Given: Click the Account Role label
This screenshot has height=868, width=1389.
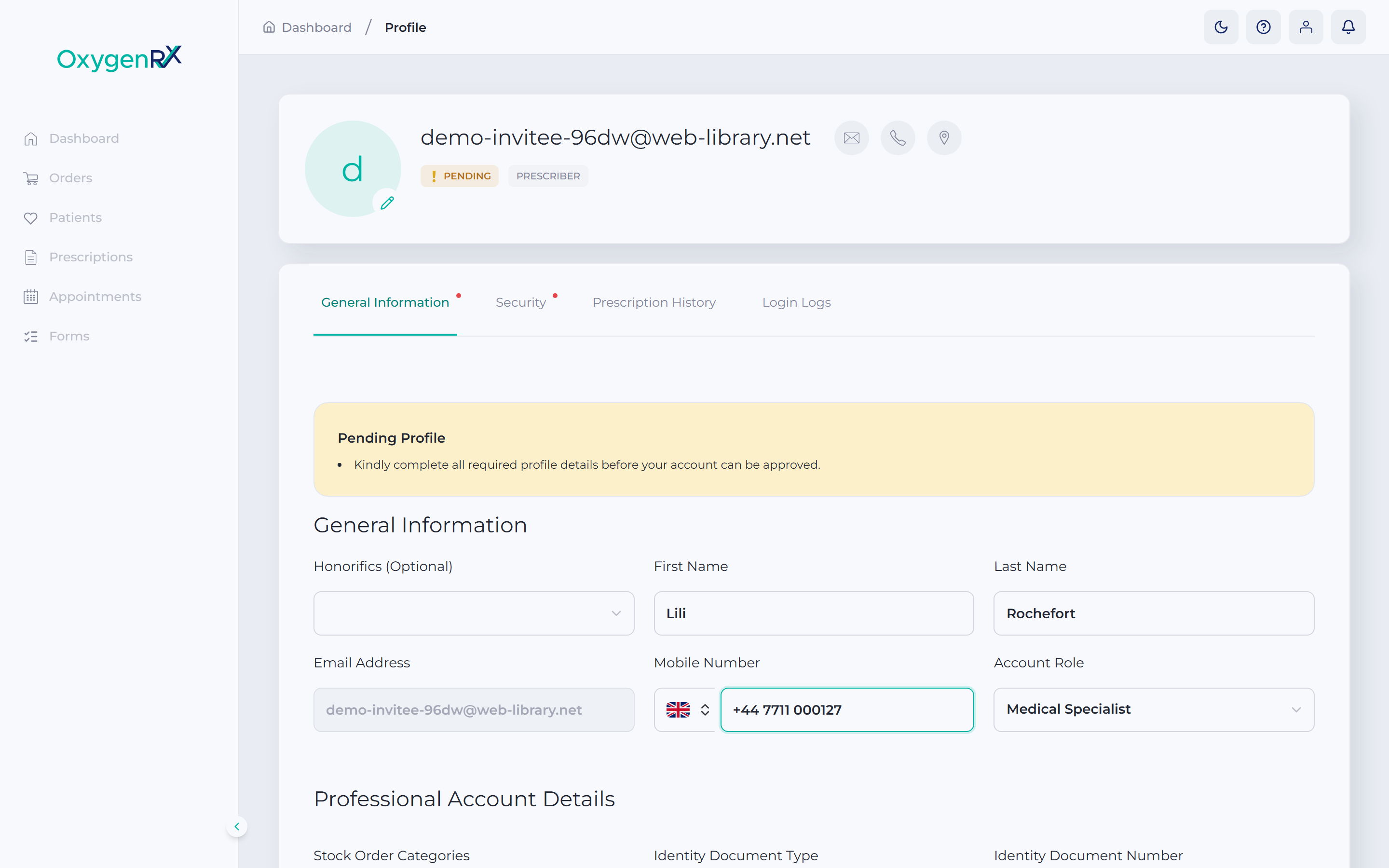Looking at the screenshot, I should click(x=1039, y=663).
